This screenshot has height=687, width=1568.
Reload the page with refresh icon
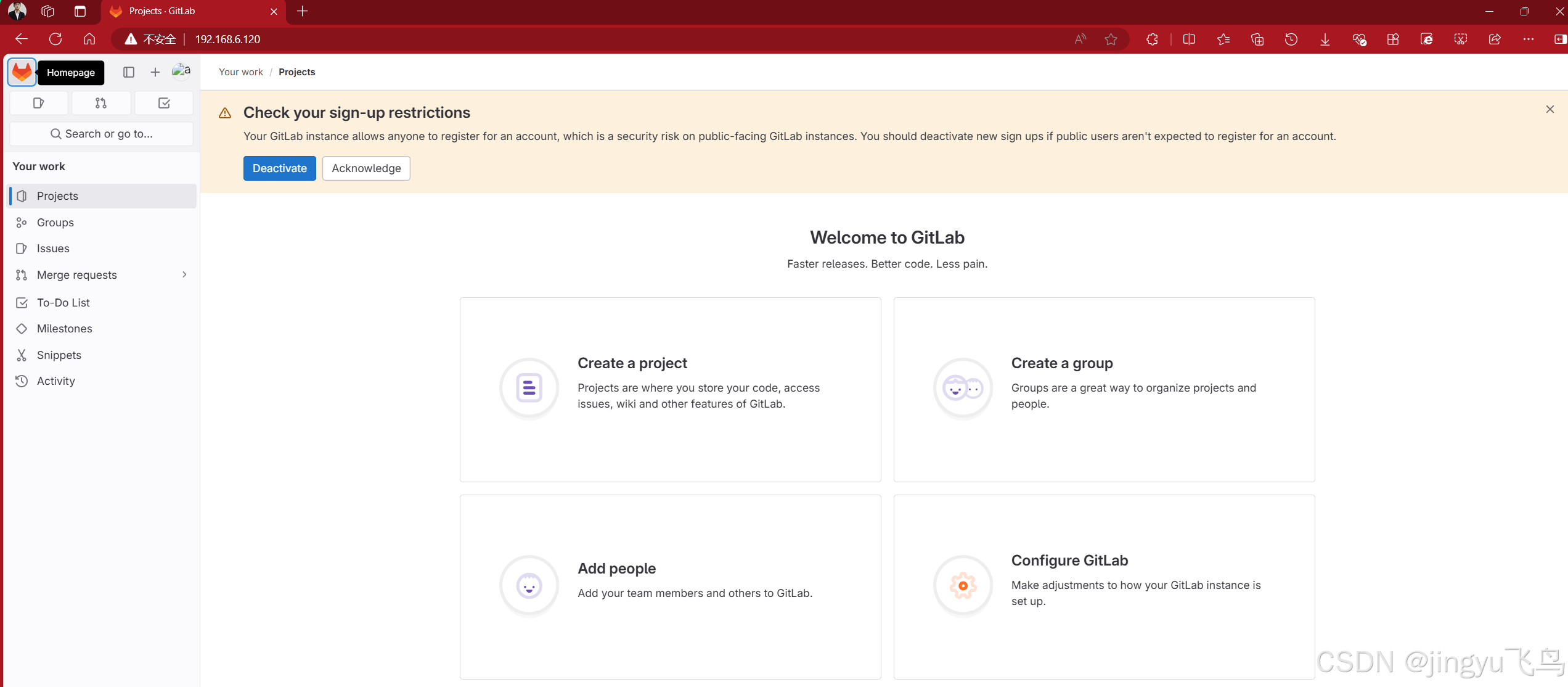pos(55,39)
